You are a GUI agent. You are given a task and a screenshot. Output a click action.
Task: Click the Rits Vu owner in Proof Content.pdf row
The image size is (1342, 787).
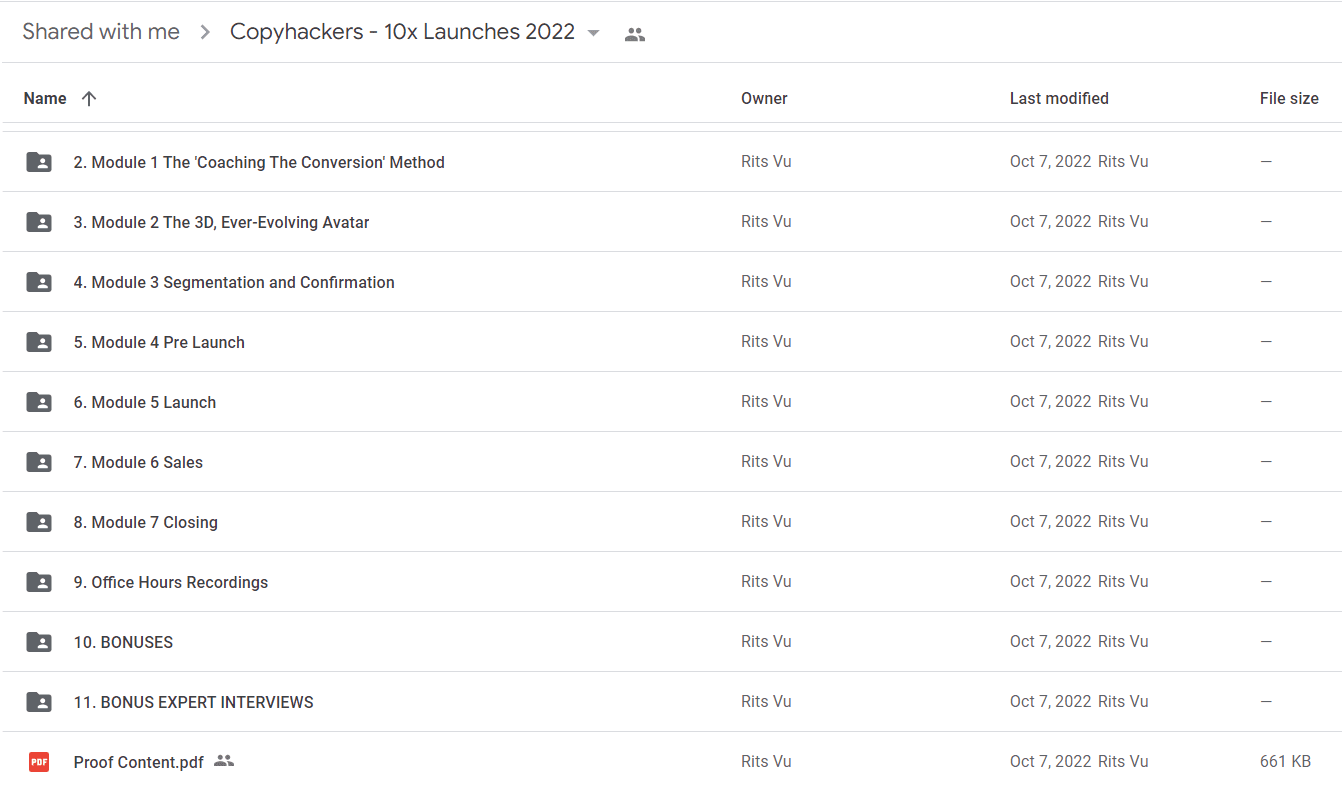click(x=766, y=761)
